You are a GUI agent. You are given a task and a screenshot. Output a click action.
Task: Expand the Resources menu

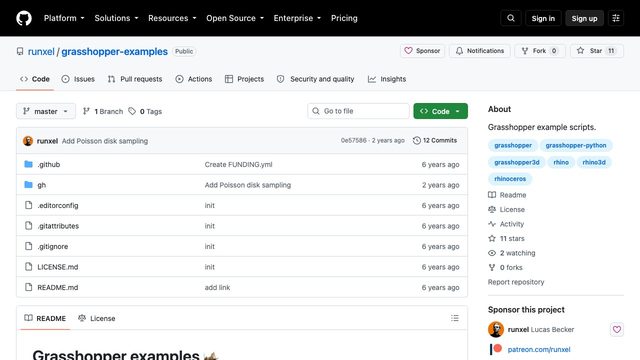coord(172,18)
